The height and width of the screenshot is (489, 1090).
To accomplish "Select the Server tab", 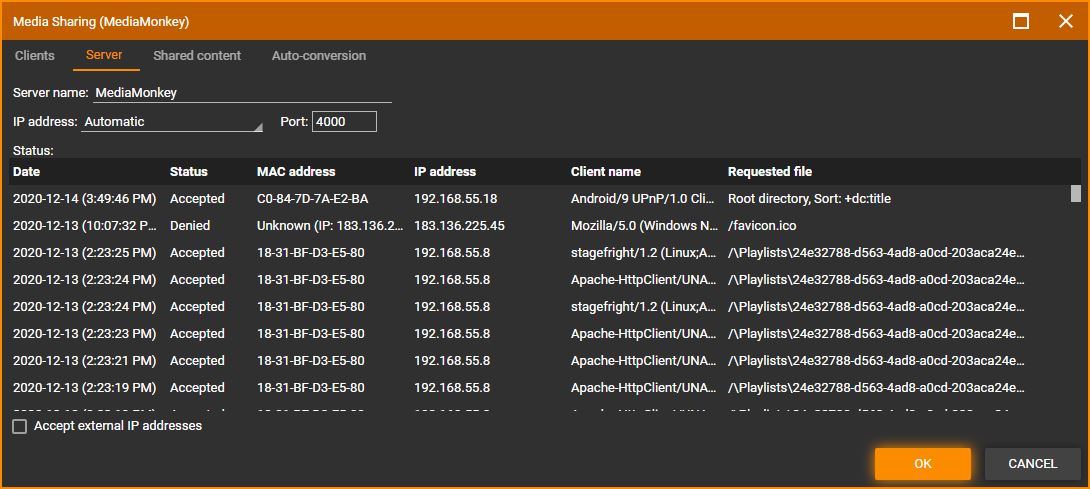I will [x=104, y=56].
